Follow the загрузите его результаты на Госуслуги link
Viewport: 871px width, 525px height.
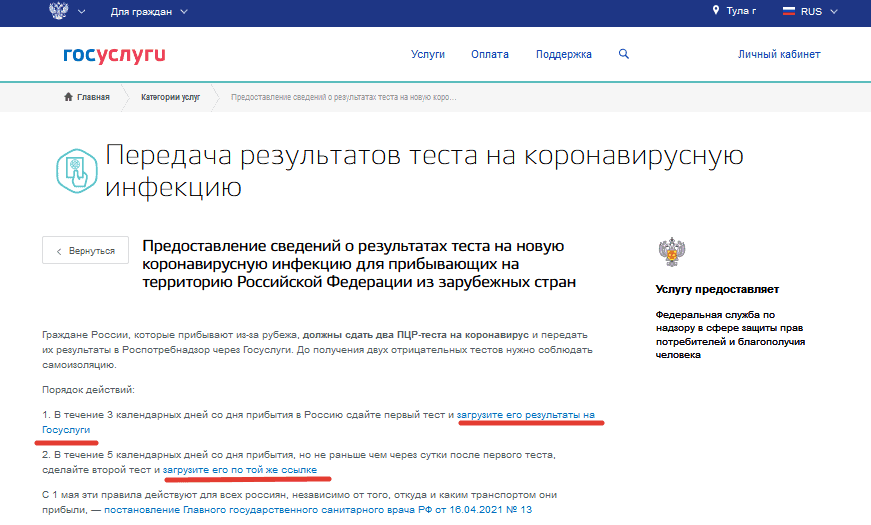pos(530,414)
